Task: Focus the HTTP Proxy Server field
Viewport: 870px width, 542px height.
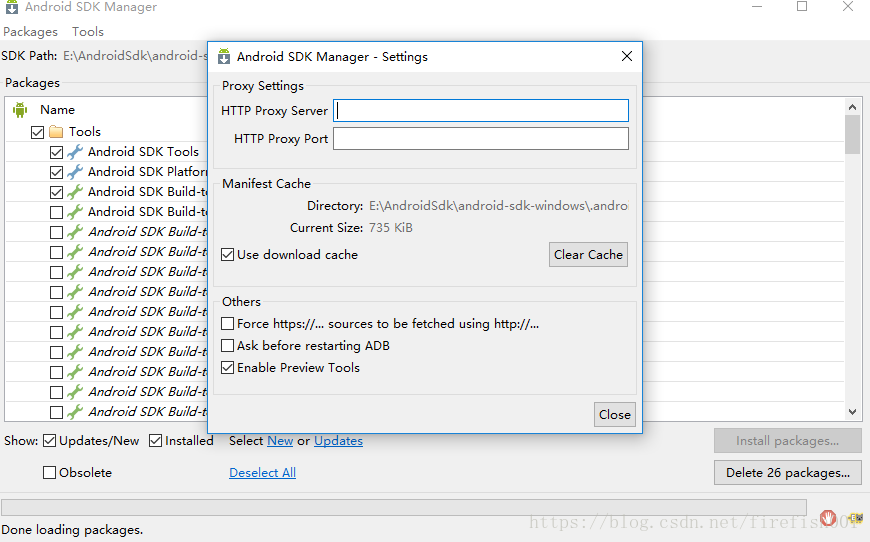Action: click(480, 110)
